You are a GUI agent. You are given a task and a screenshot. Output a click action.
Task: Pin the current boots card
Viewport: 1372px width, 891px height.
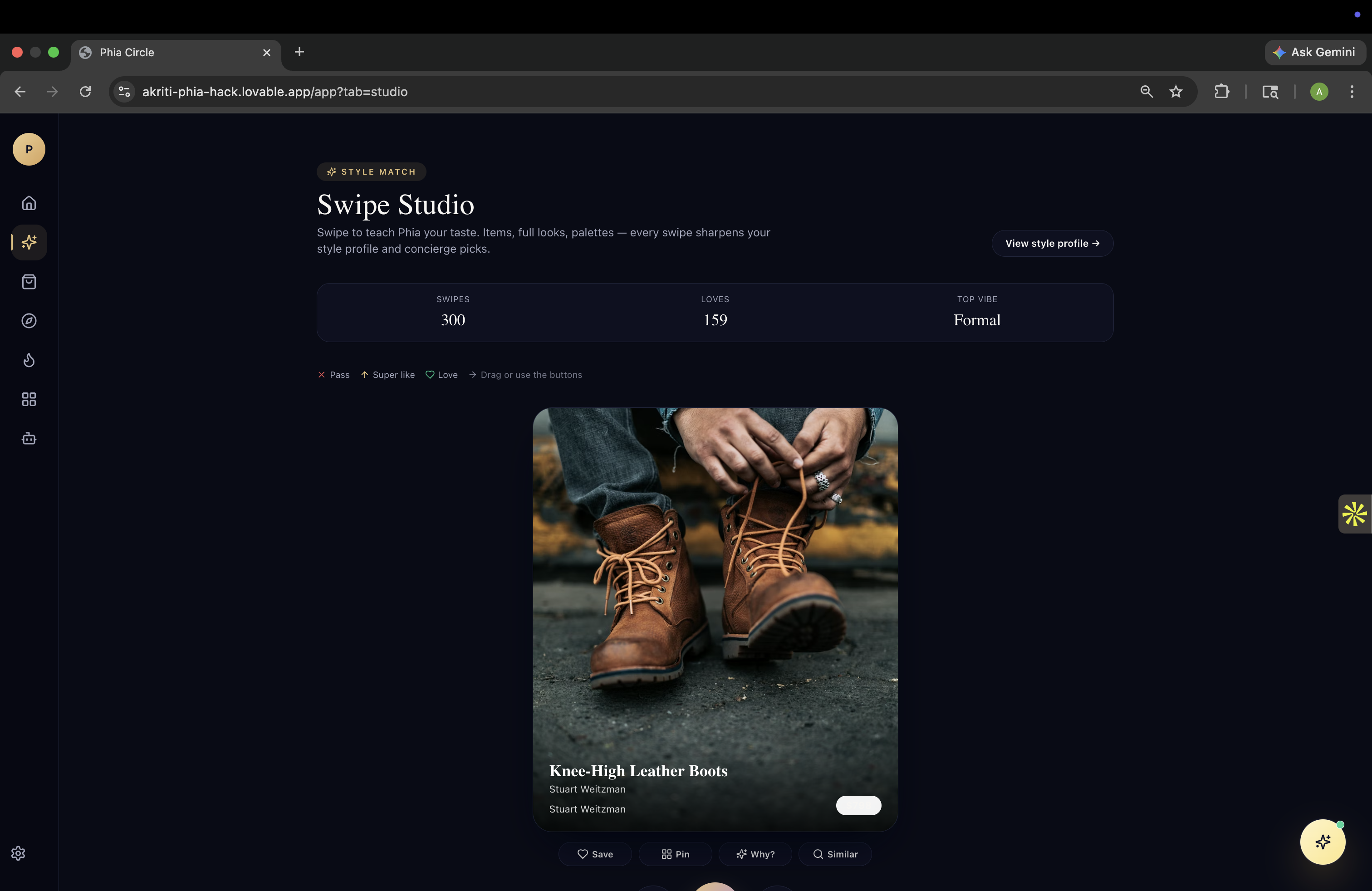tap(675, 854)
